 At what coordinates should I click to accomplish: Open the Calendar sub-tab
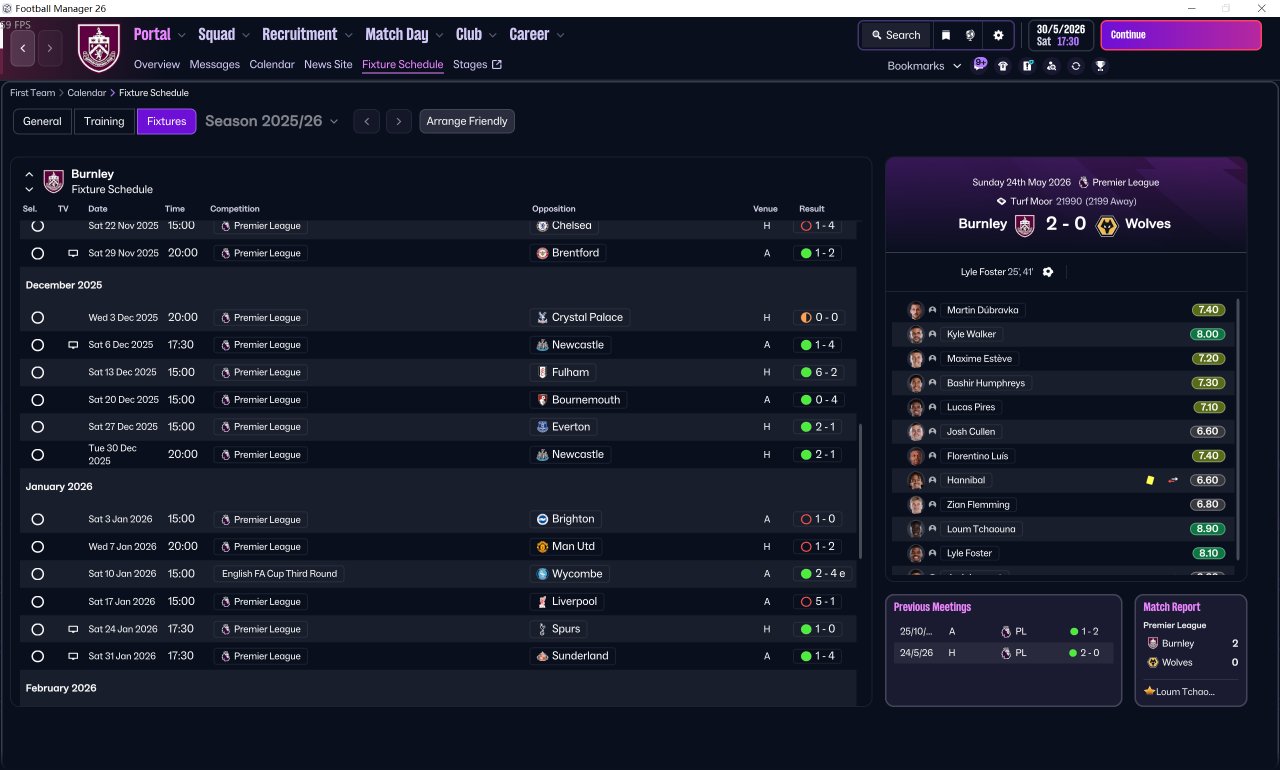(272, 65)
